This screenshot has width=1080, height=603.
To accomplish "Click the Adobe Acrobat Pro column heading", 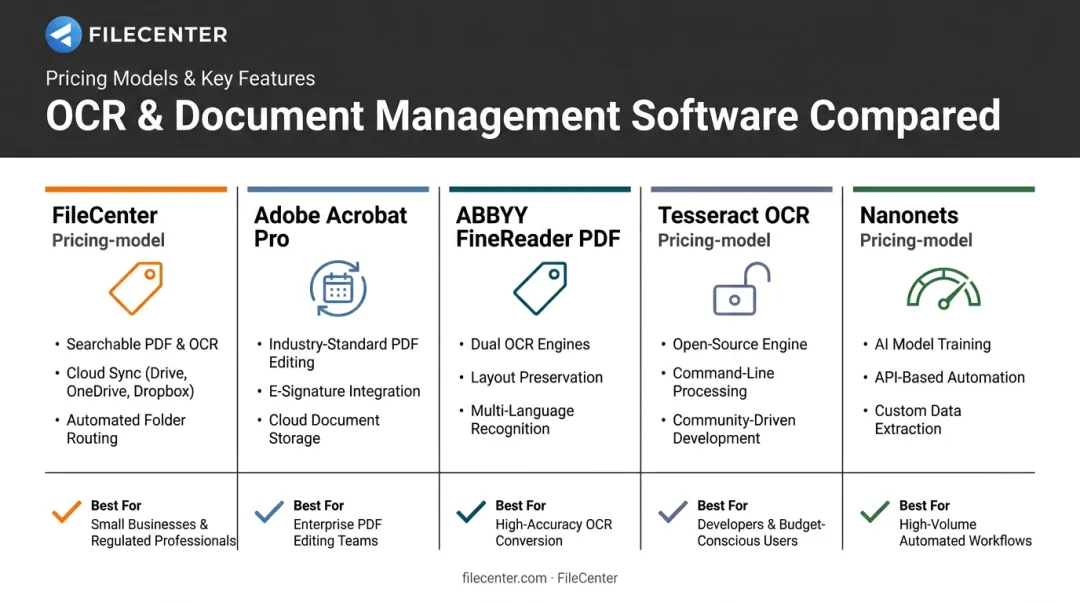I will pyautogui.click(x=331, y=227).
